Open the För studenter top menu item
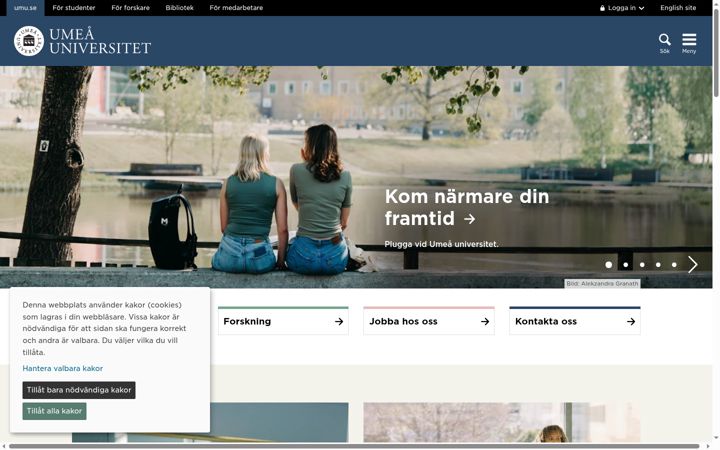Viewport: 720px width, 450px height. (x=74, y=8)
